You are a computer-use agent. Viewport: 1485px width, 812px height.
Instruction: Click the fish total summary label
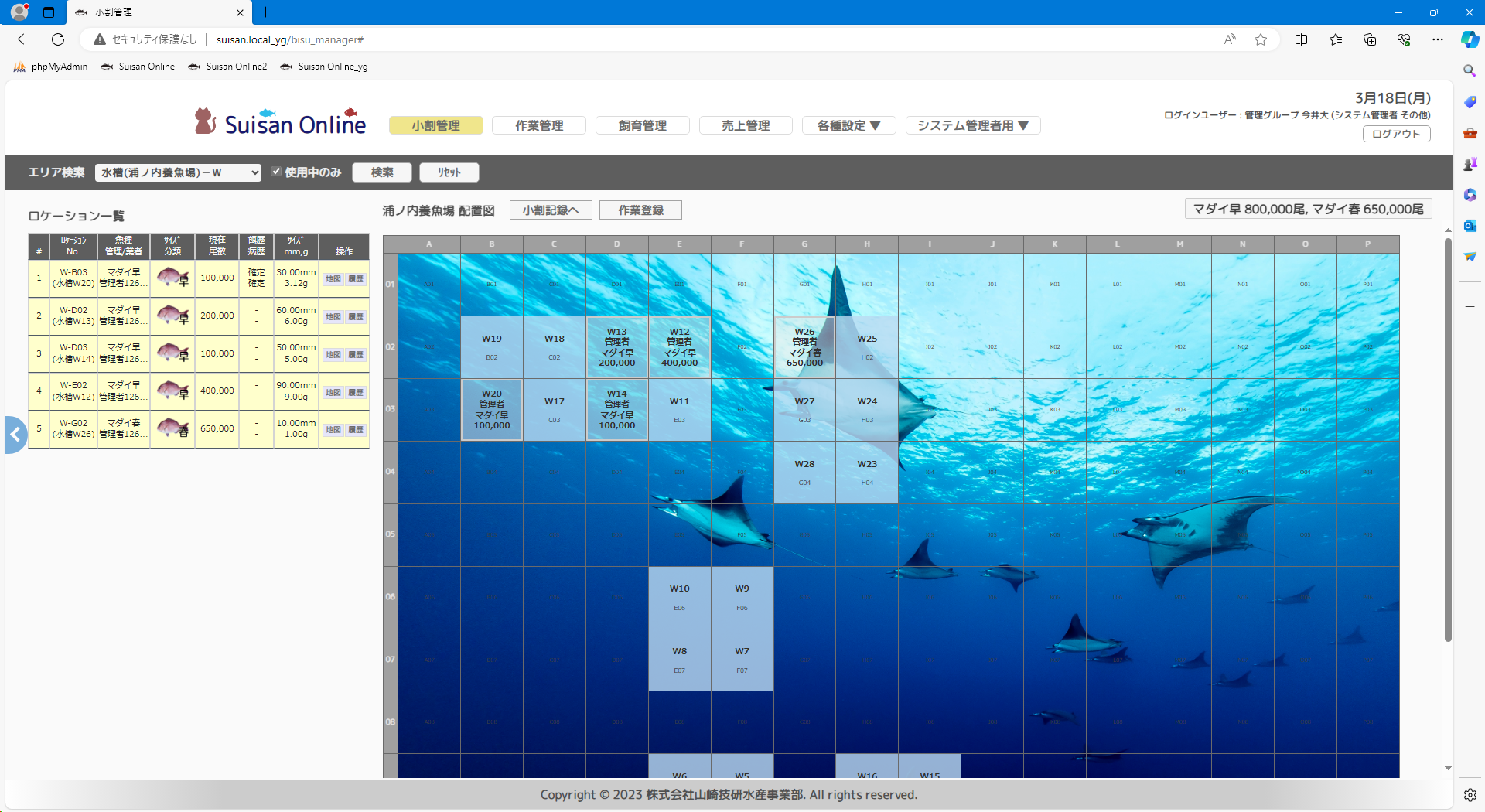[x=1309, y=209]
